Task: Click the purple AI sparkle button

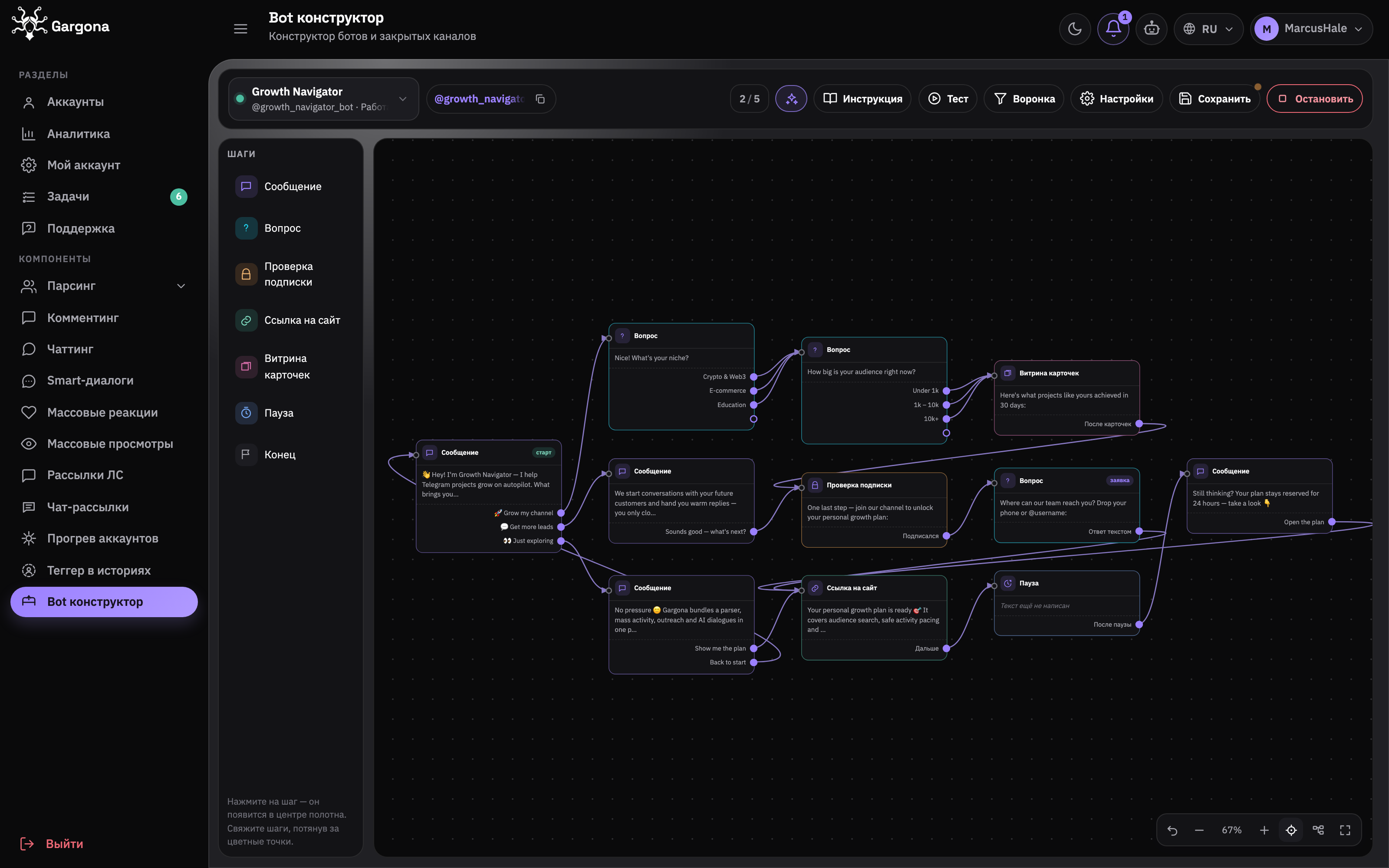Action: (x=791, y=99)
